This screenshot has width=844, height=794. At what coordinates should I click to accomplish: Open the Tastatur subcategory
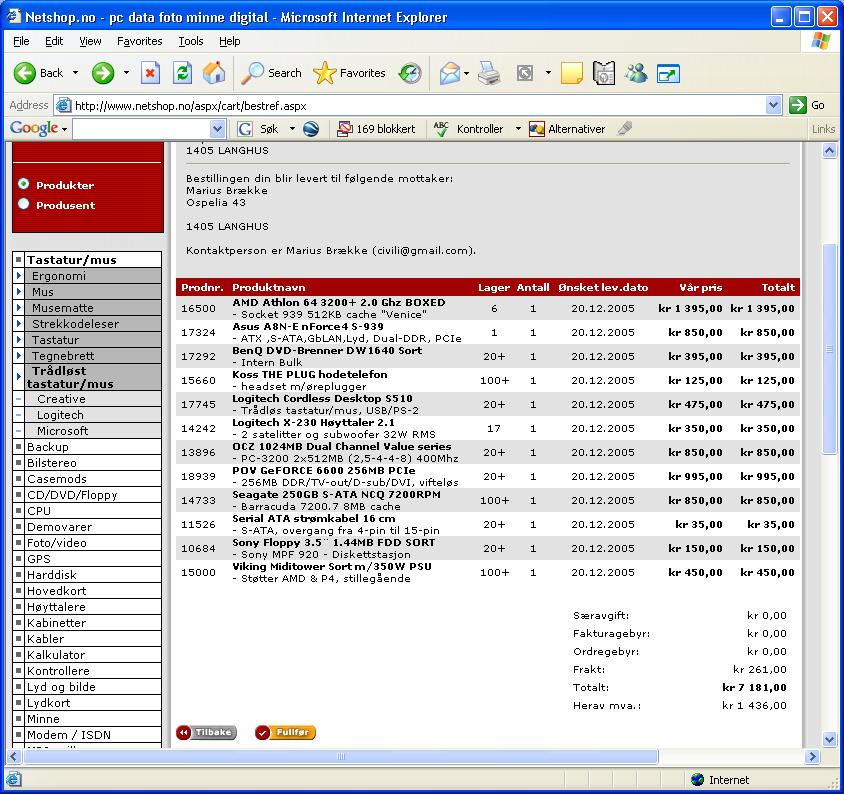pos(55,340)
